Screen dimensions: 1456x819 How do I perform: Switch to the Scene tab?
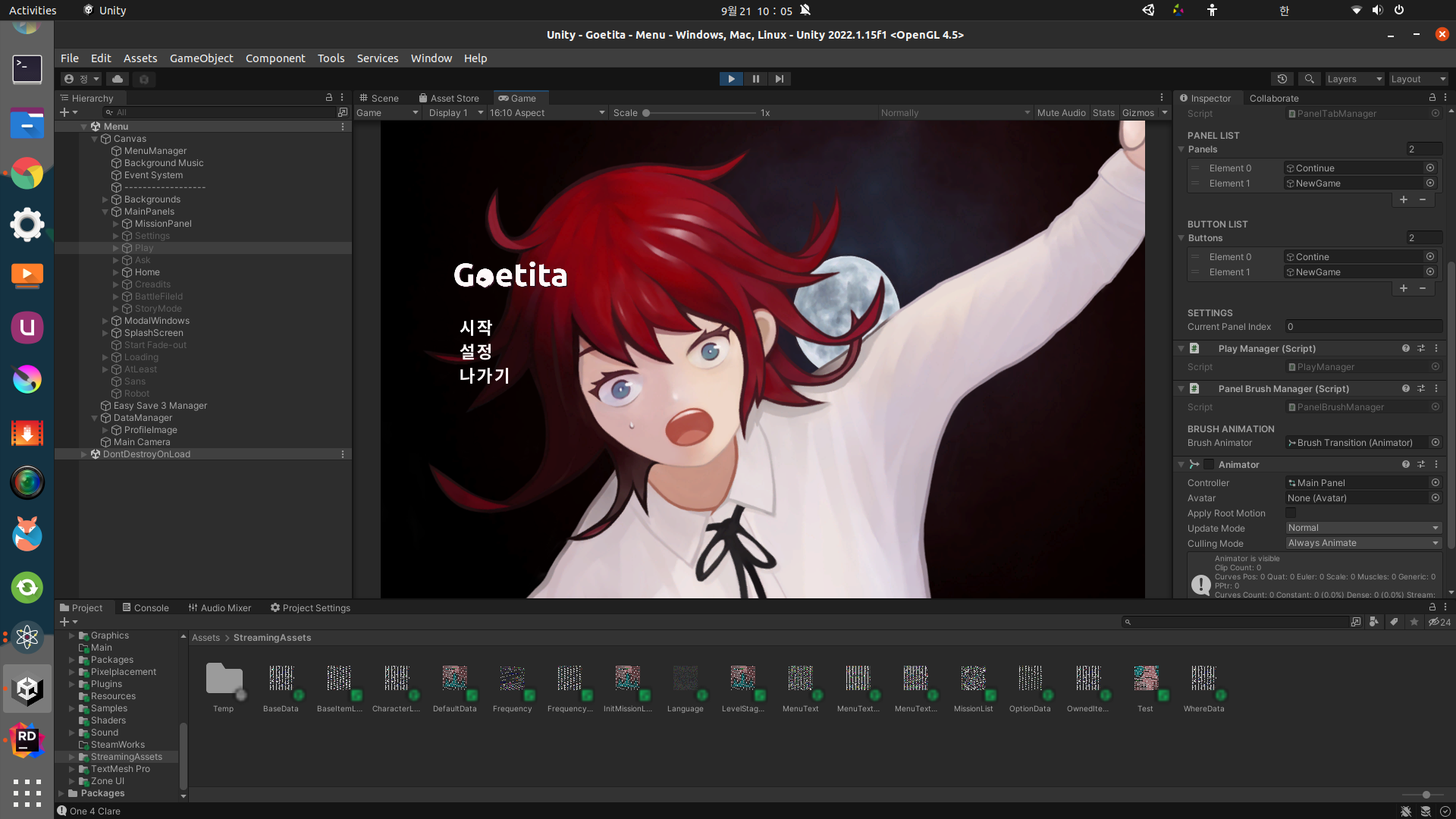[x=379, y=98]
